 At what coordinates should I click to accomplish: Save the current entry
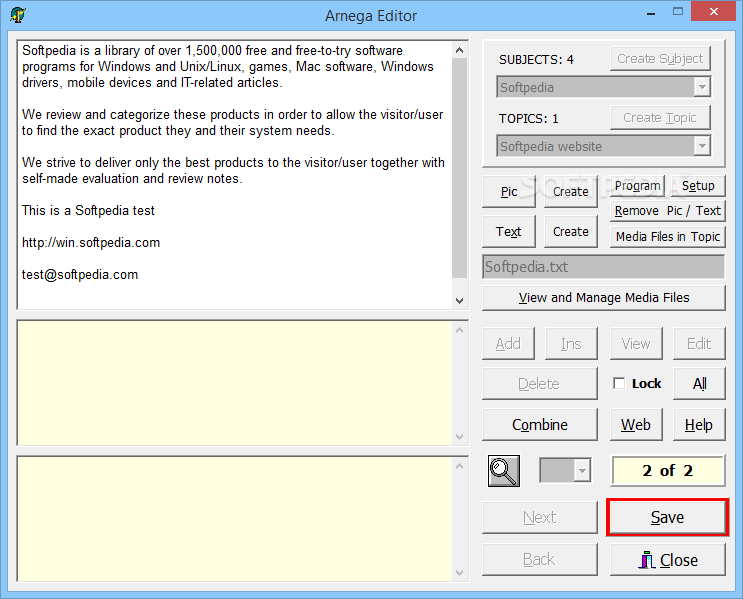pyautogui.click(x=668, y=517)
